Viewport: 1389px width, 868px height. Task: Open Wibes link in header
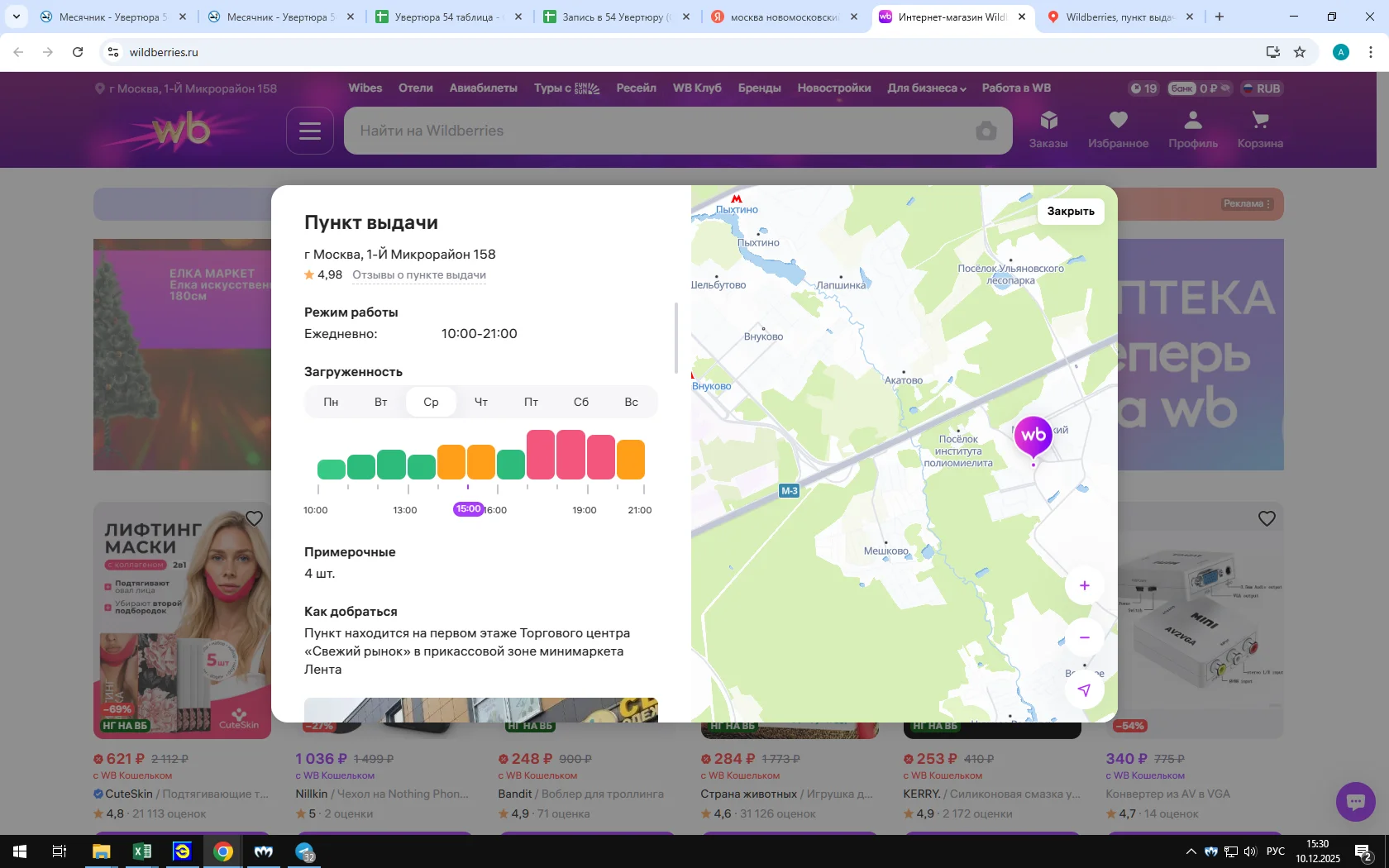(x=365, y=88)
